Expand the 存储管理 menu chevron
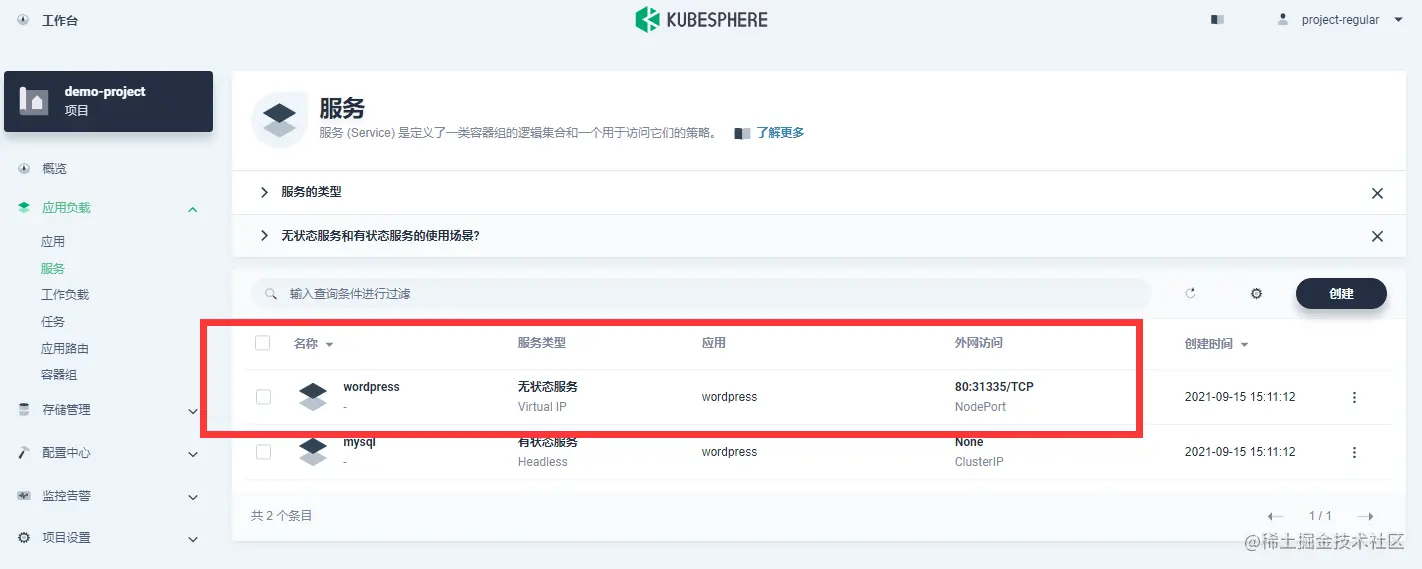Image resolution: width=1422 pixels, height=569 pixels. click(x=193, y=411)
